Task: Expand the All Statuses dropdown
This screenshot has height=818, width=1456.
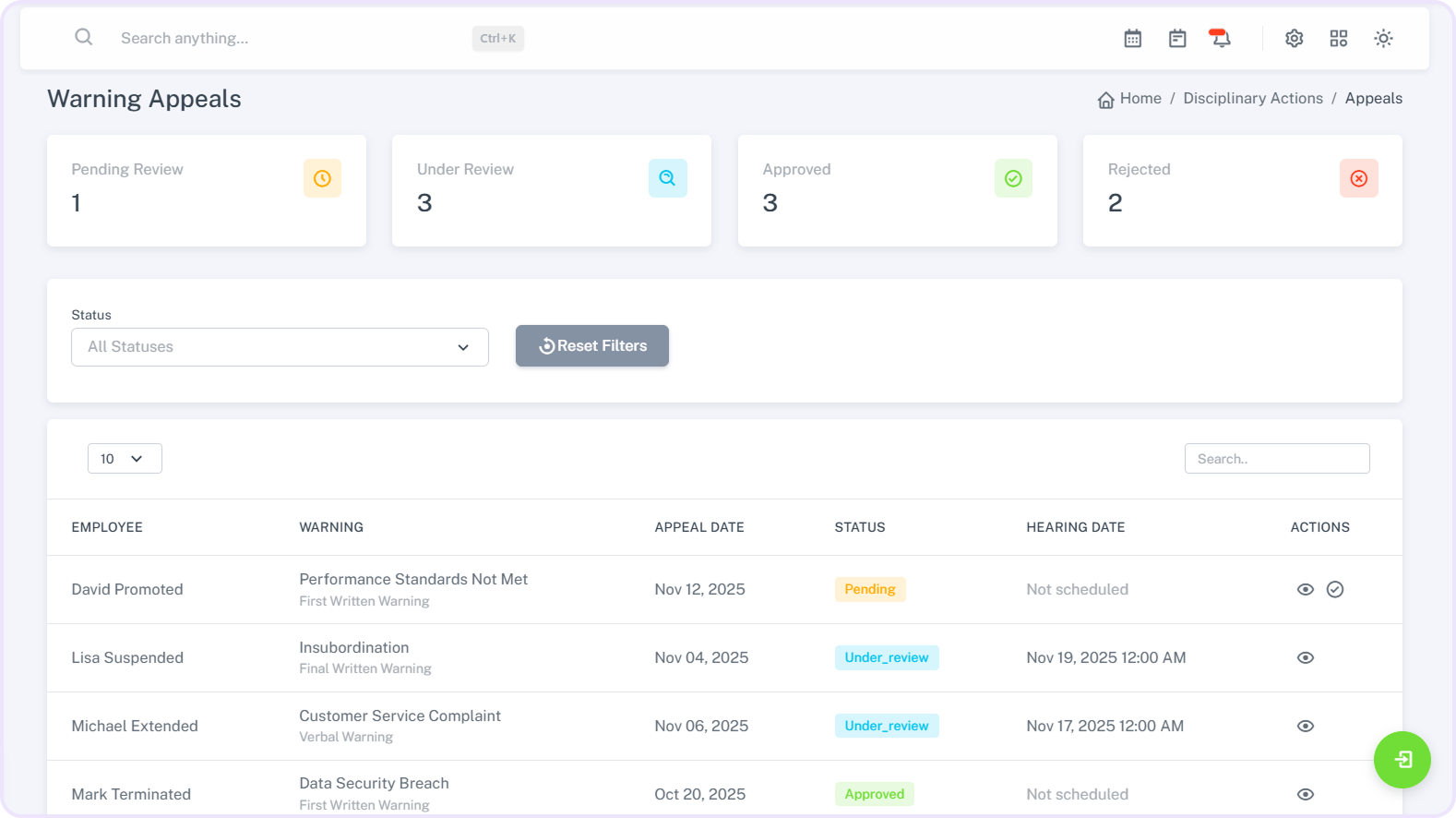Action: click(280, 347)
